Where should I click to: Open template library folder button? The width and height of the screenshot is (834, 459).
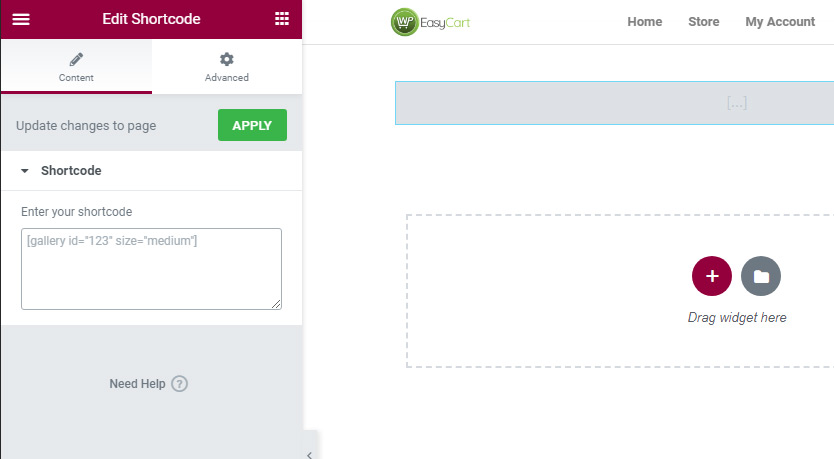coord(761,276)
